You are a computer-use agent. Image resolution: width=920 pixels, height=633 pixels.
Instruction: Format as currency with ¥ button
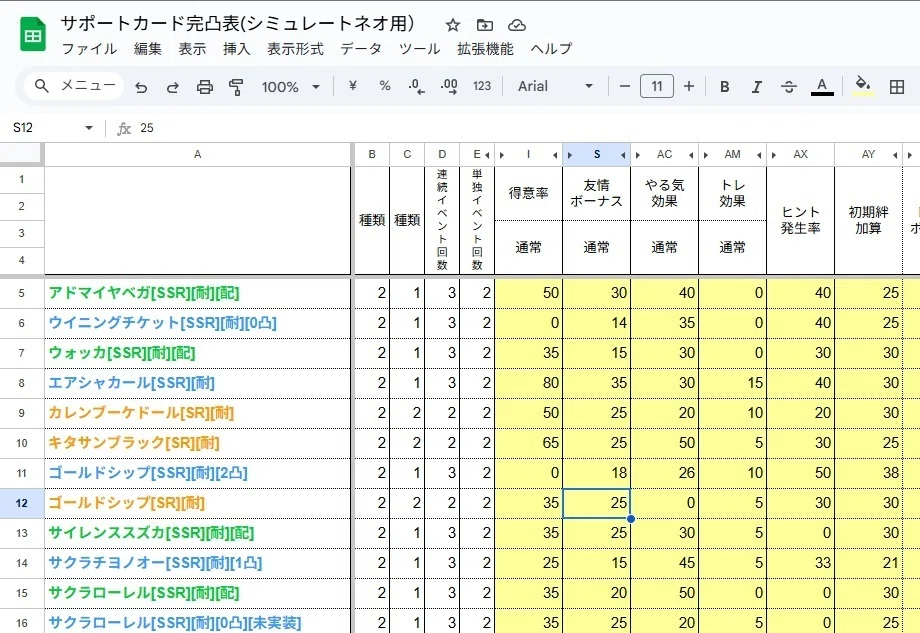(353, 86)
